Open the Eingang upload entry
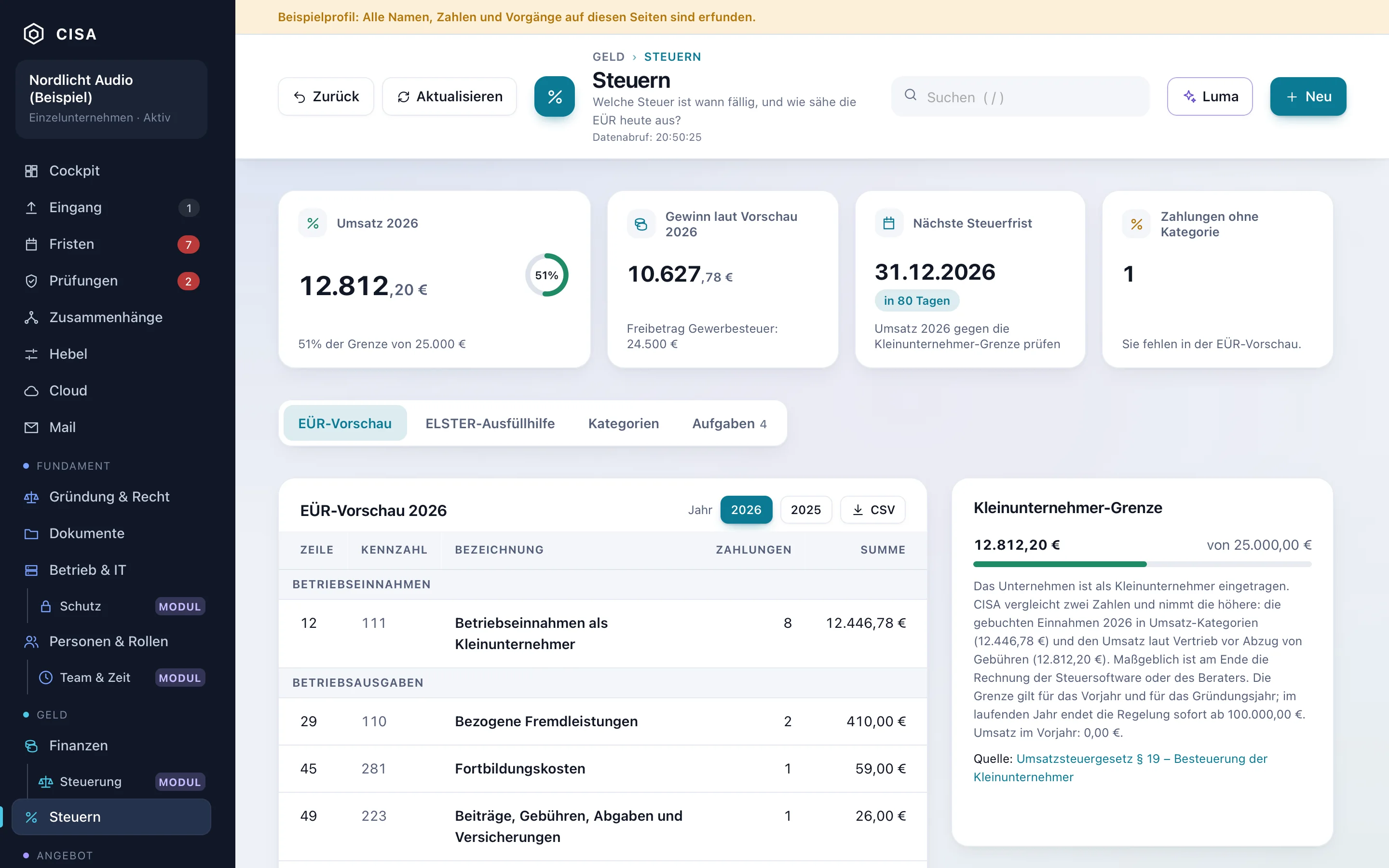The width and height of the screenshot is (1389, 868). (111, 207)
